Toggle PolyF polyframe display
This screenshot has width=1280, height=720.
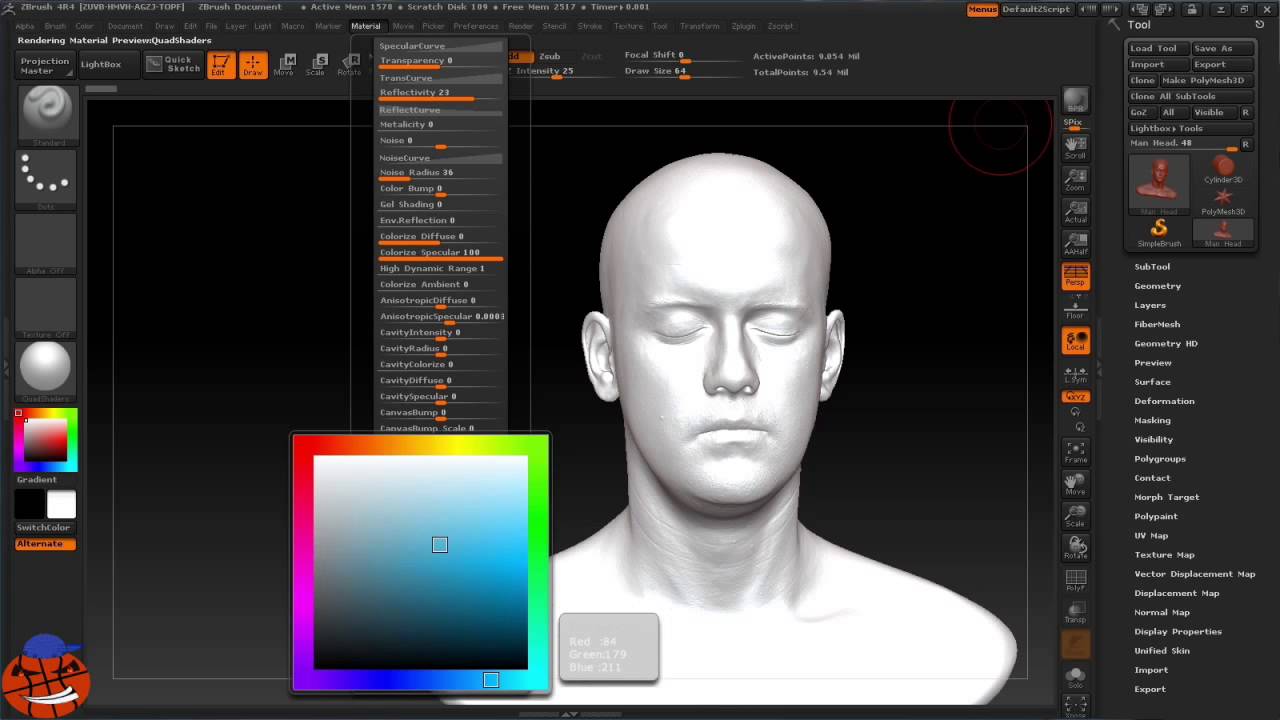click(1075, 581)
